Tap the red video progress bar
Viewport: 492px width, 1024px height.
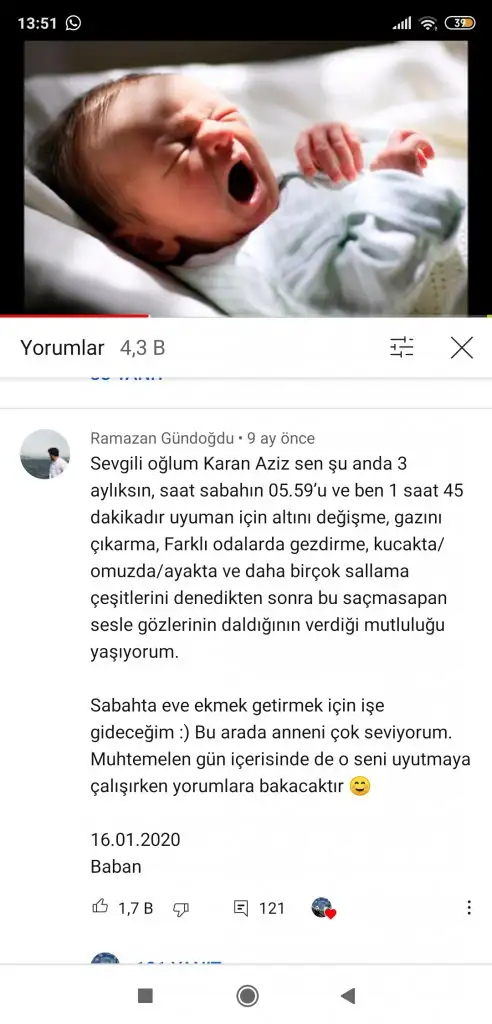click(74, 316)
